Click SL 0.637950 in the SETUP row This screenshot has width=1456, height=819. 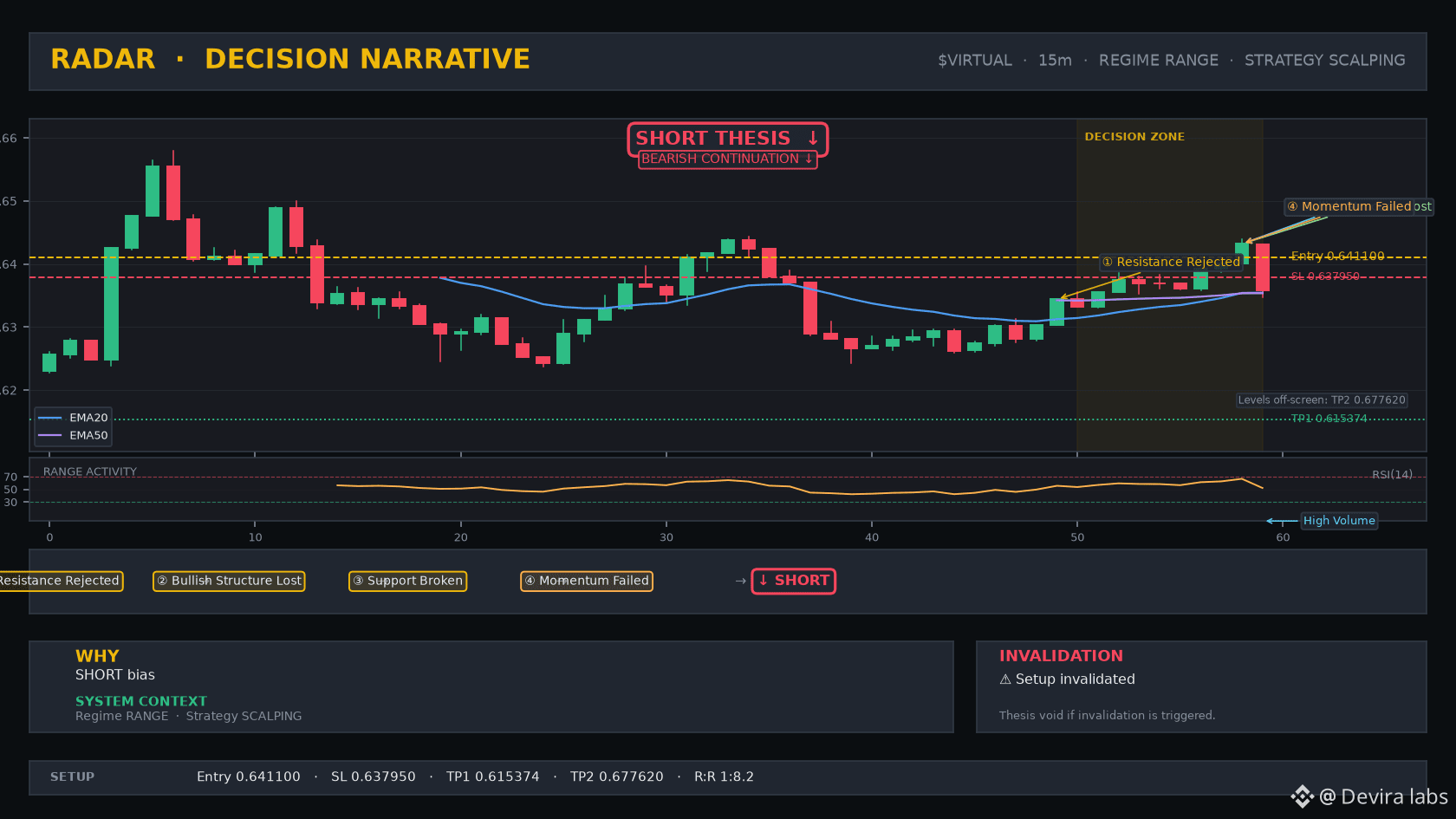[x=374, y=777]
